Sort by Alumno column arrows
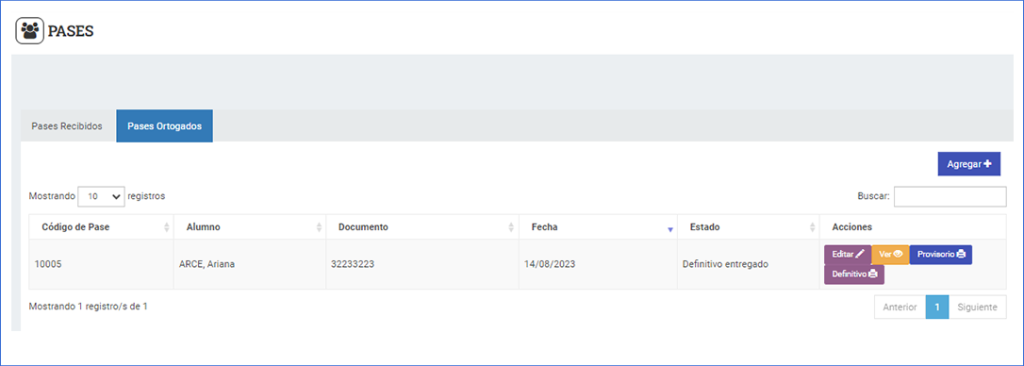This screenshot has width=1024, height=366. [x=319, y=227]
